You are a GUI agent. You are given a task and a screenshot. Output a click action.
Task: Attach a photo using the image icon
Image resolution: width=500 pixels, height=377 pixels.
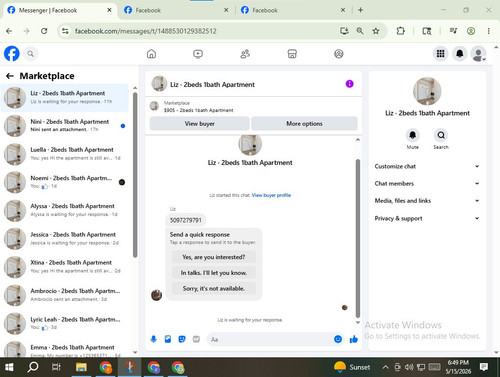click(x=168, y=339)
